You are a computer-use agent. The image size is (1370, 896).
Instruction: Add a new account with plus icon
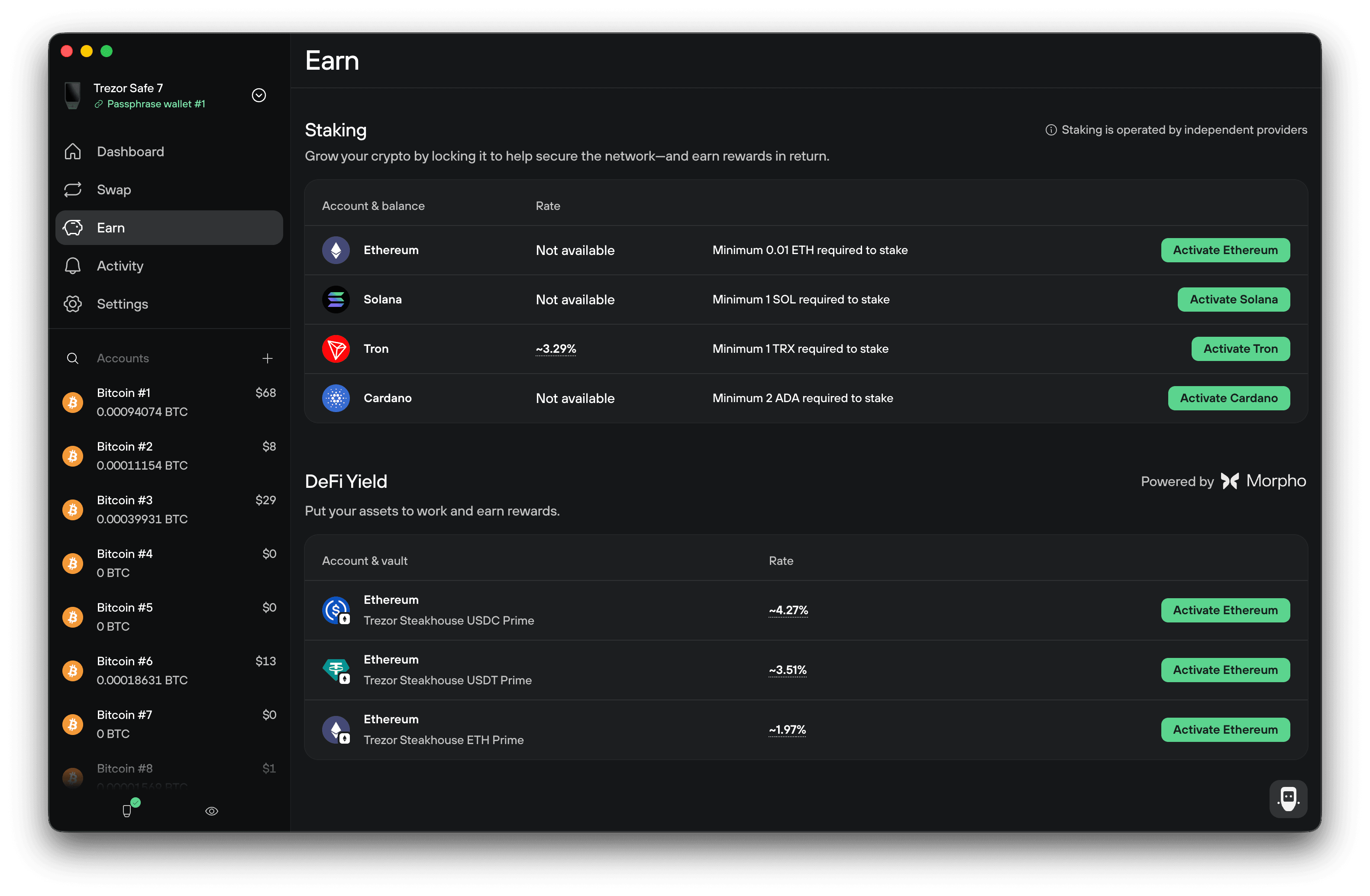[x=268, y=358]
